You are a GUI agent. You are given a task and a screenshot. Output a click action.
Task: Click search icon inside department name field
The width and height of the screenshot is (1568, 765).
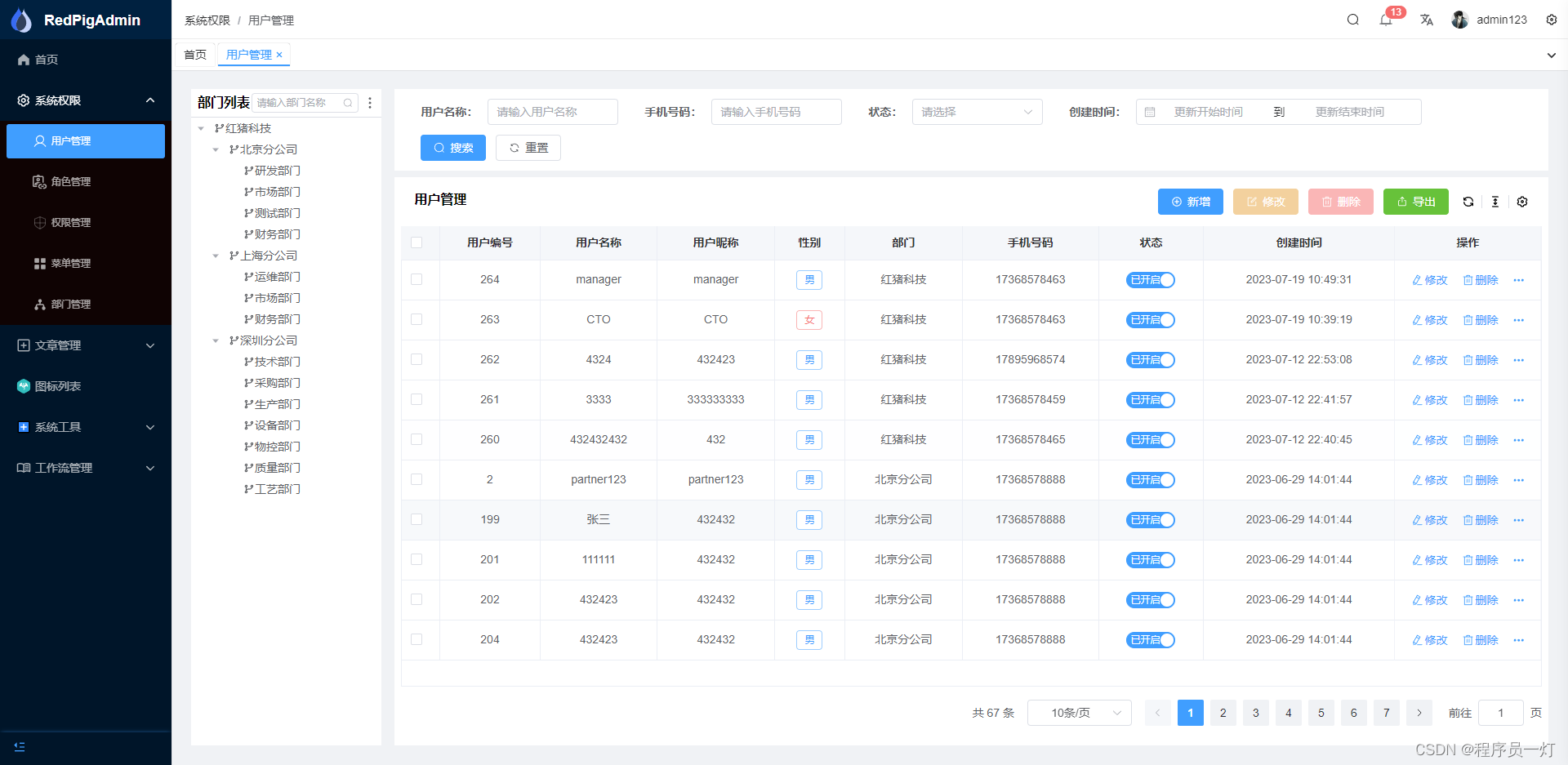(348, 103)
